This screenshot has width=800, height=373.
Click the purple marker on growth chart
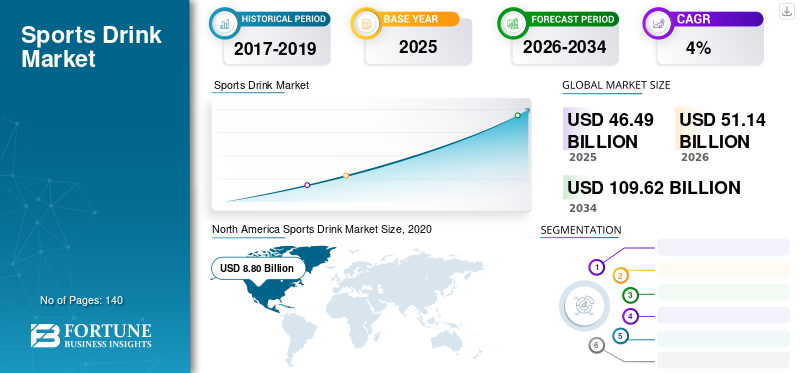click(307, 185)
